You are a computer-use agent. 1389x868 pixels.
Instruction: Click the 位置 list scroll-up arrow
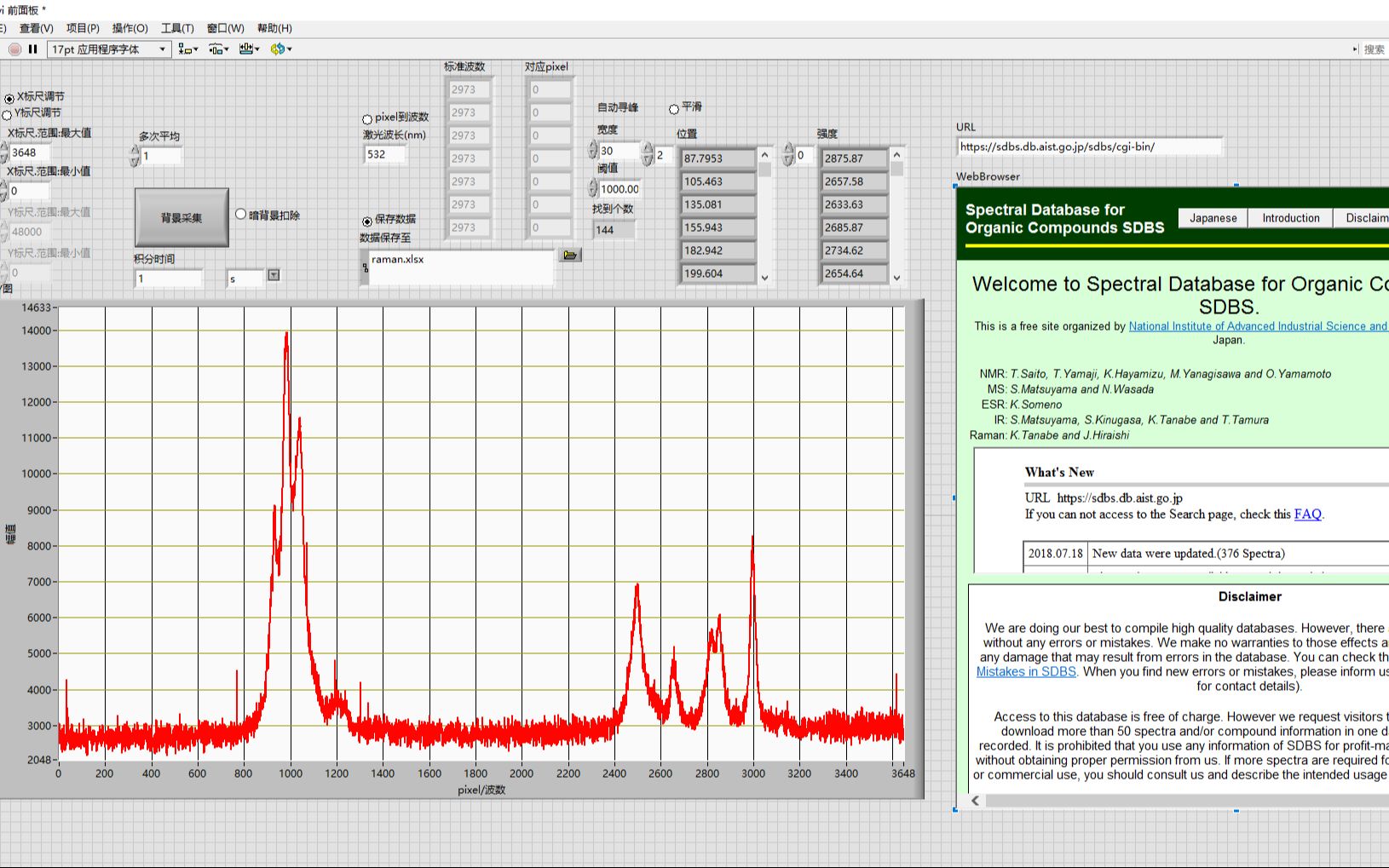tap(764, 155)
